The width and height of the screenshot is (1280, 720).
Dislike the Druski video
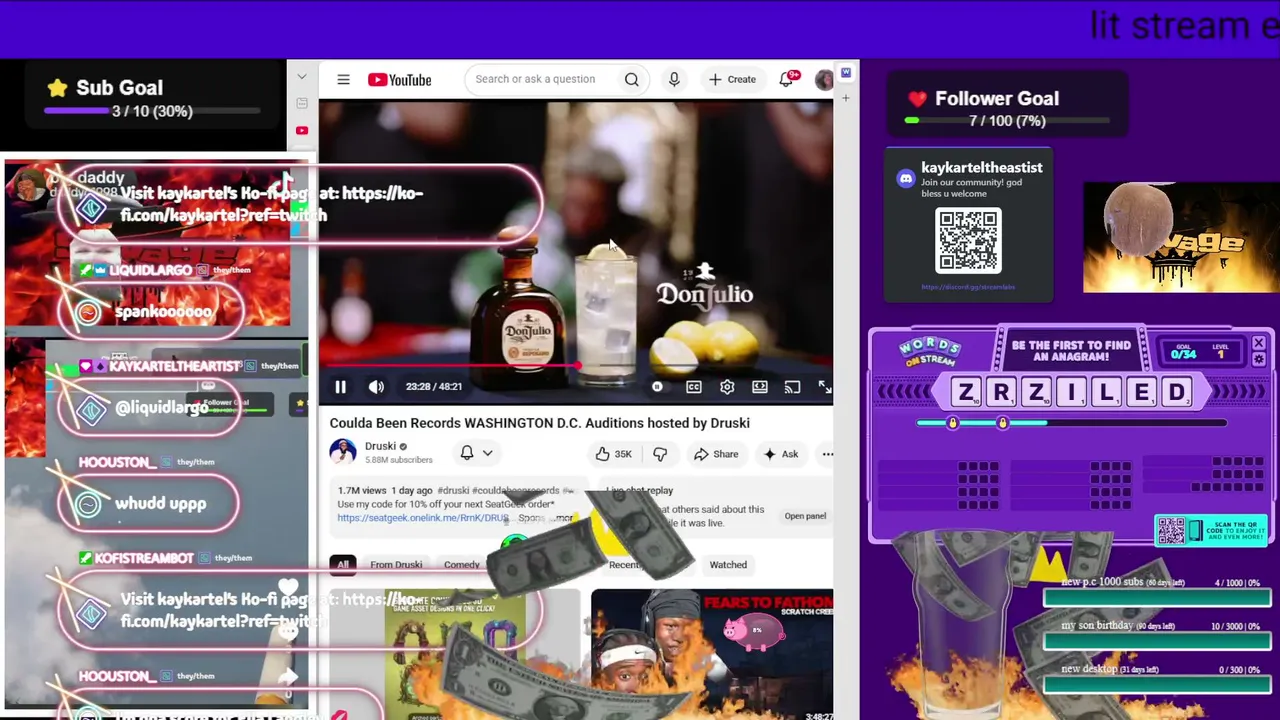coord(660,454)
